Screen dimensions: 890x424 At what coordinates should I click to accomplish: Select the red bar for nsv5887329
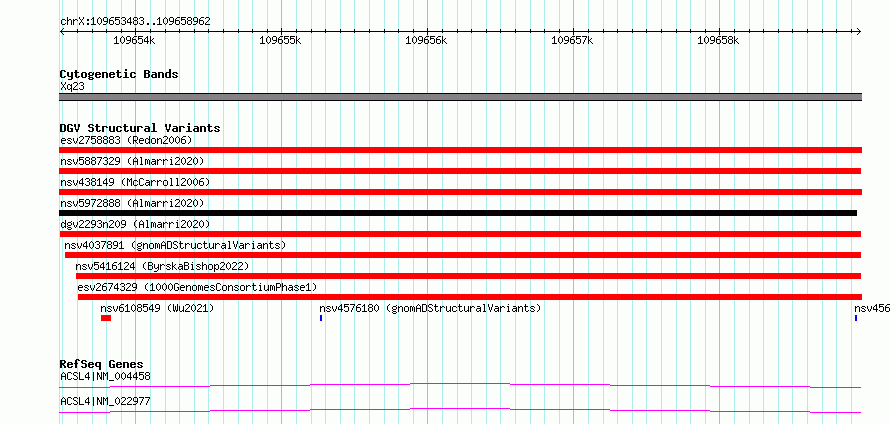tap(460, 171)
